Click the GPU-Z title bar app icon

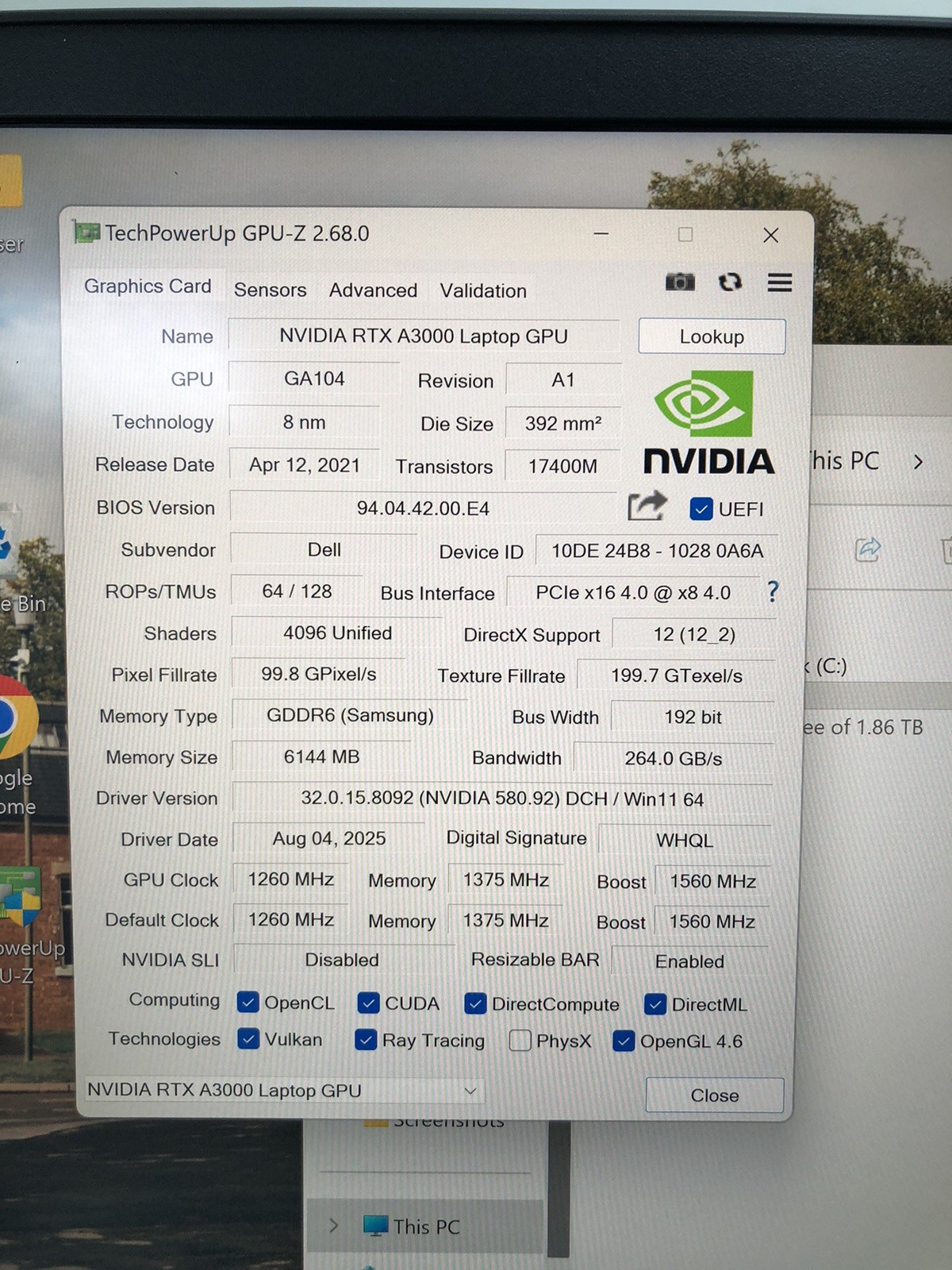(x=86, y=233)
